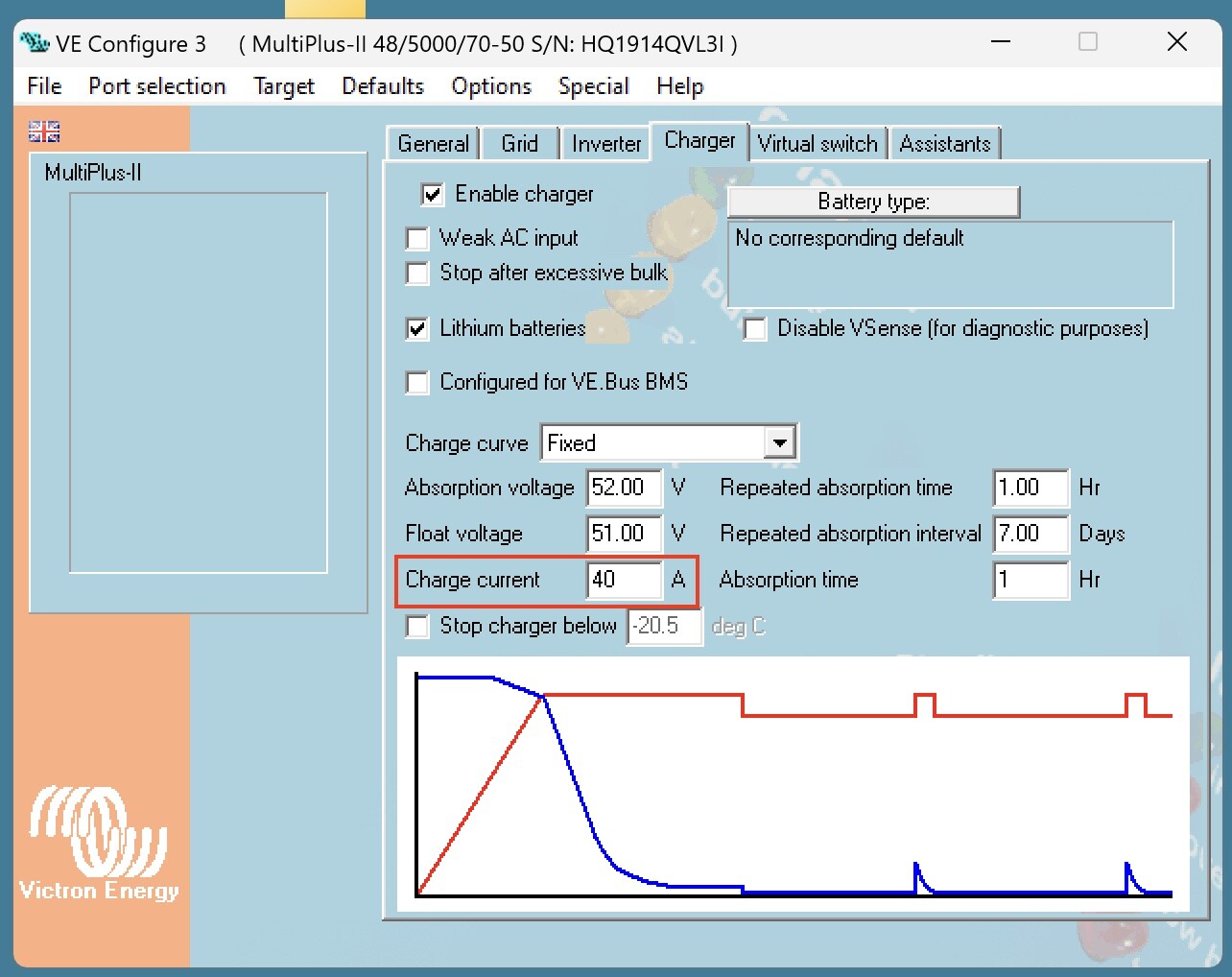
Task: Click the charge curve graph
Action: pos(794,784)
